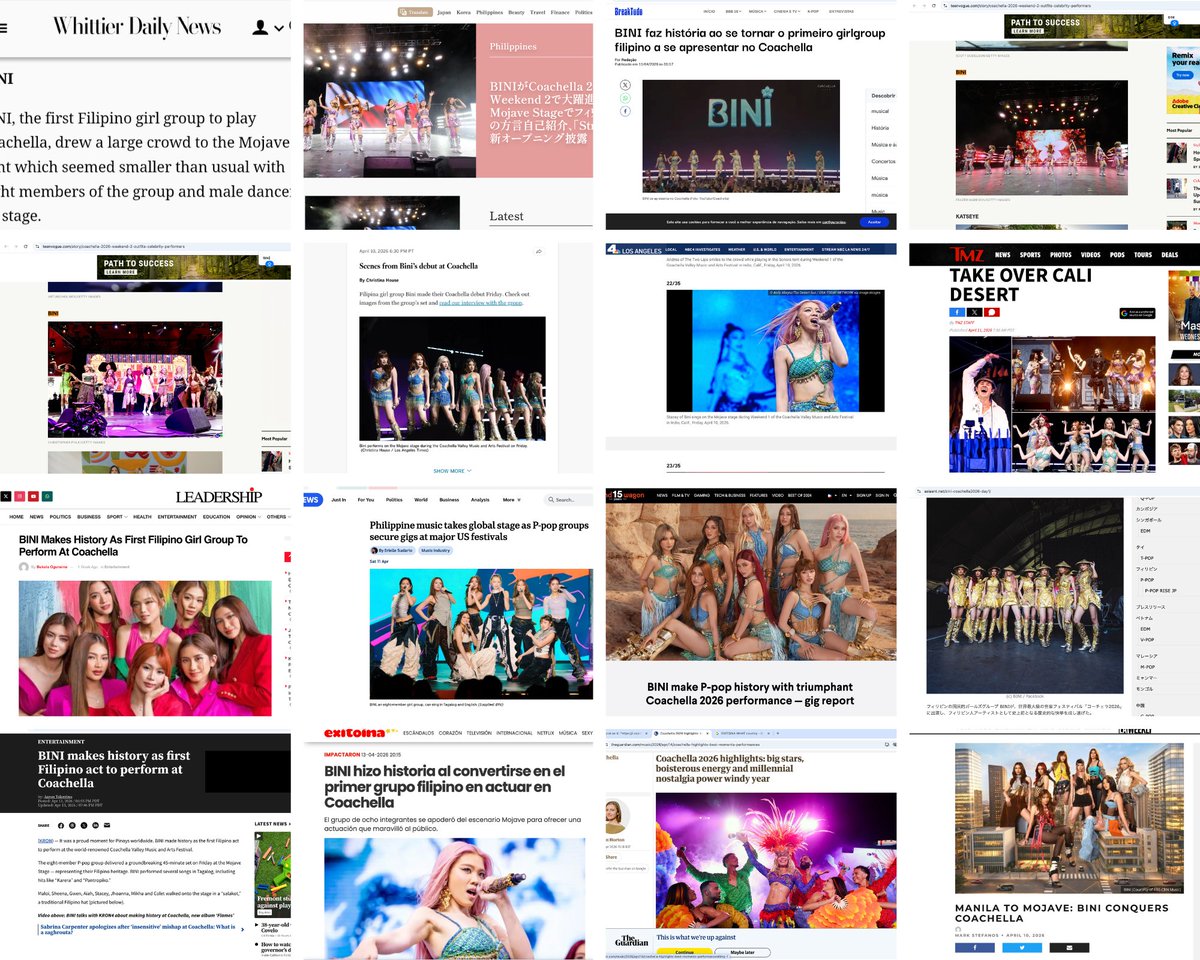Screen dimensions: 1200x960
Task: Click the Google preferred source button on TMZ
Action: [x=1138, y=313]
